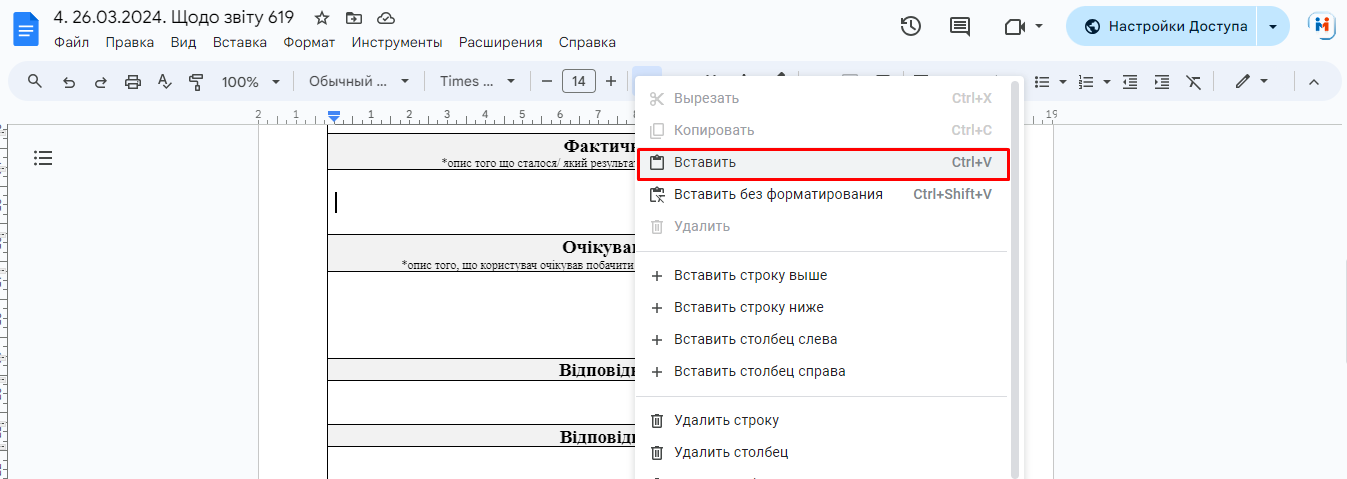Run the spelling and grammar check icon
The image size is (1347, 479).
[x=165, y=82]
